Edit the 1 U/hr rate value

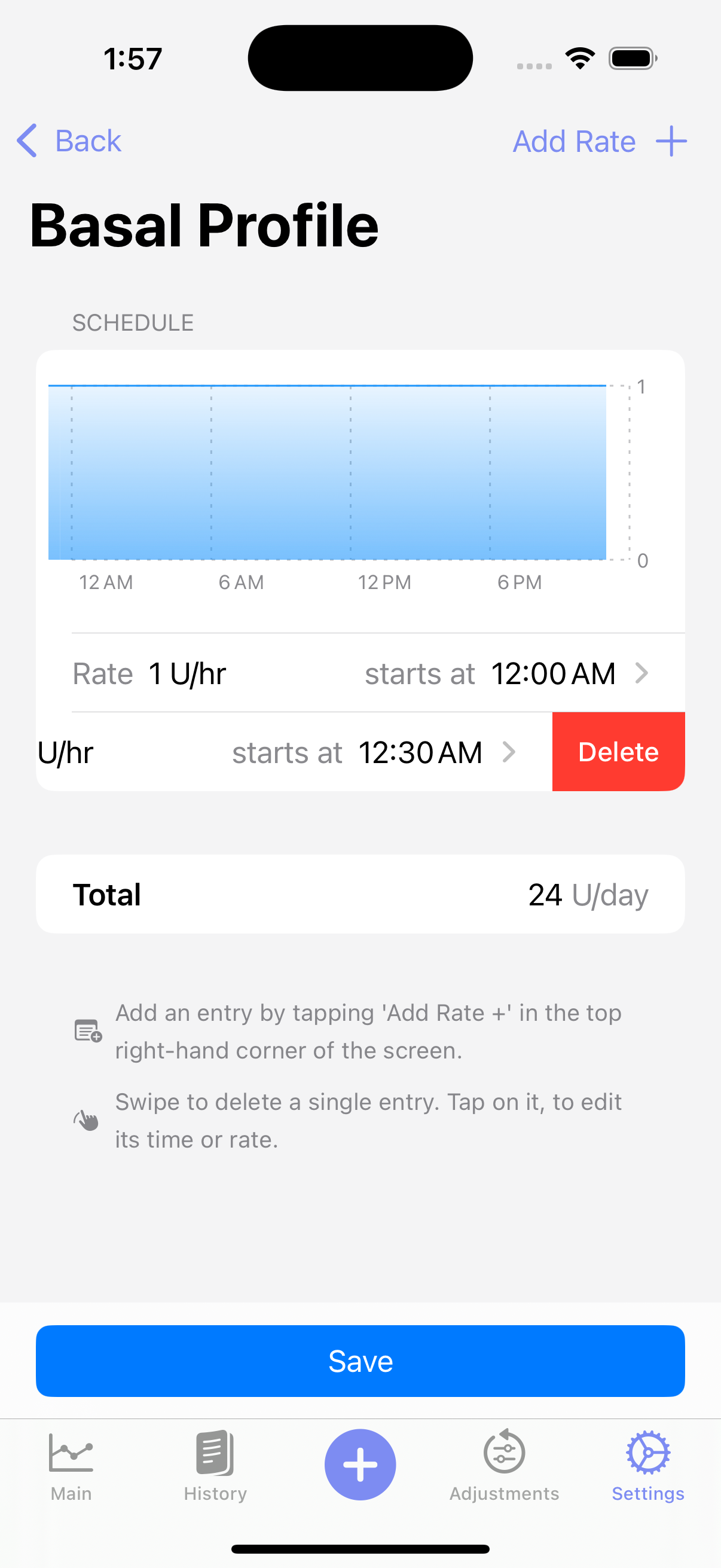pyautogui.click(x=187, y=674)
